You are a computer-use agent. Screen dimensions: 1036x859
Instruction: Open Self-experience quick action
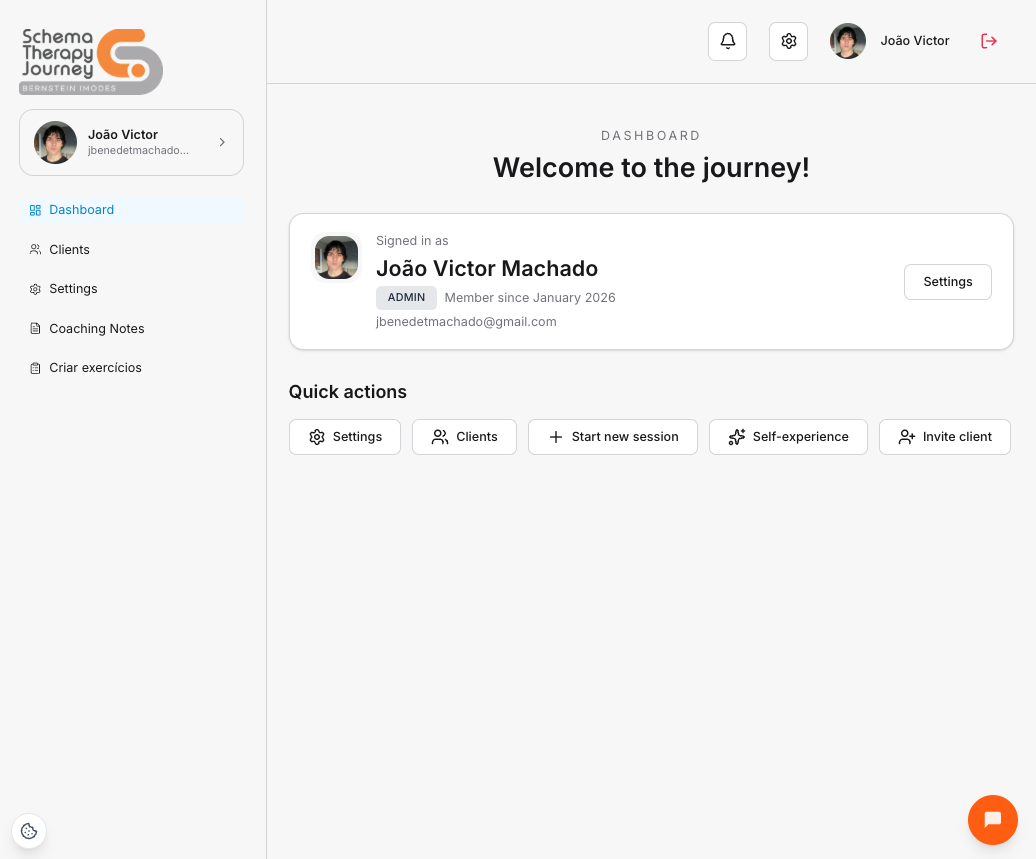coord(788,437)
